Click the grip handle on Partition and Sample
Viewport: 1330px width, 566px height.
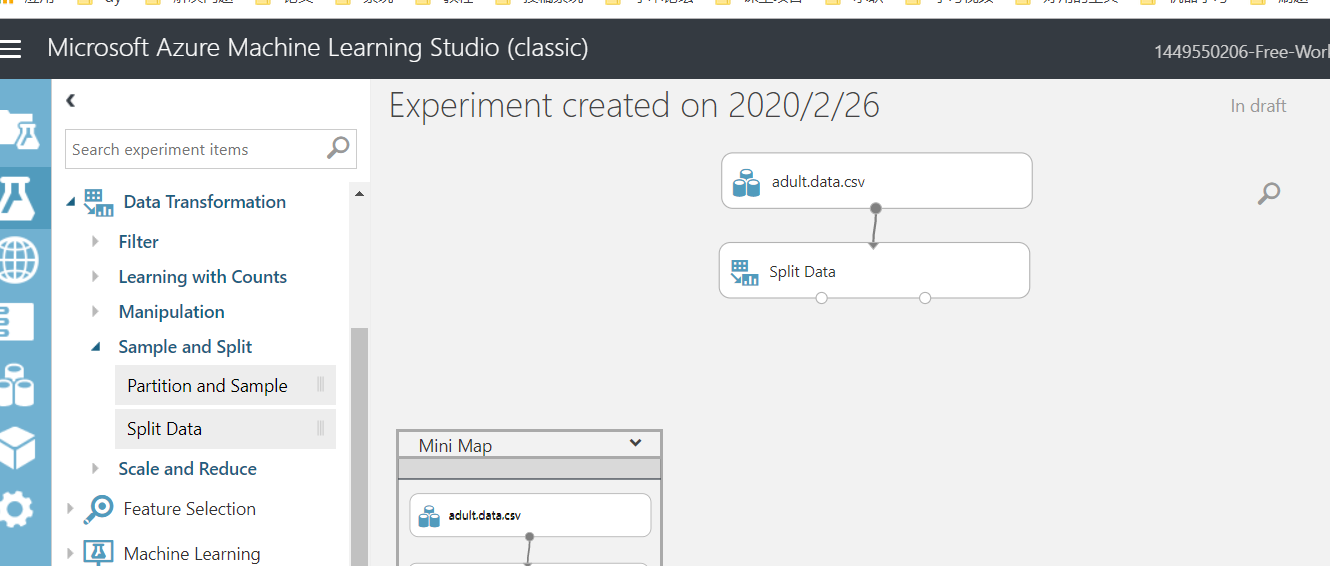point(321,385)
